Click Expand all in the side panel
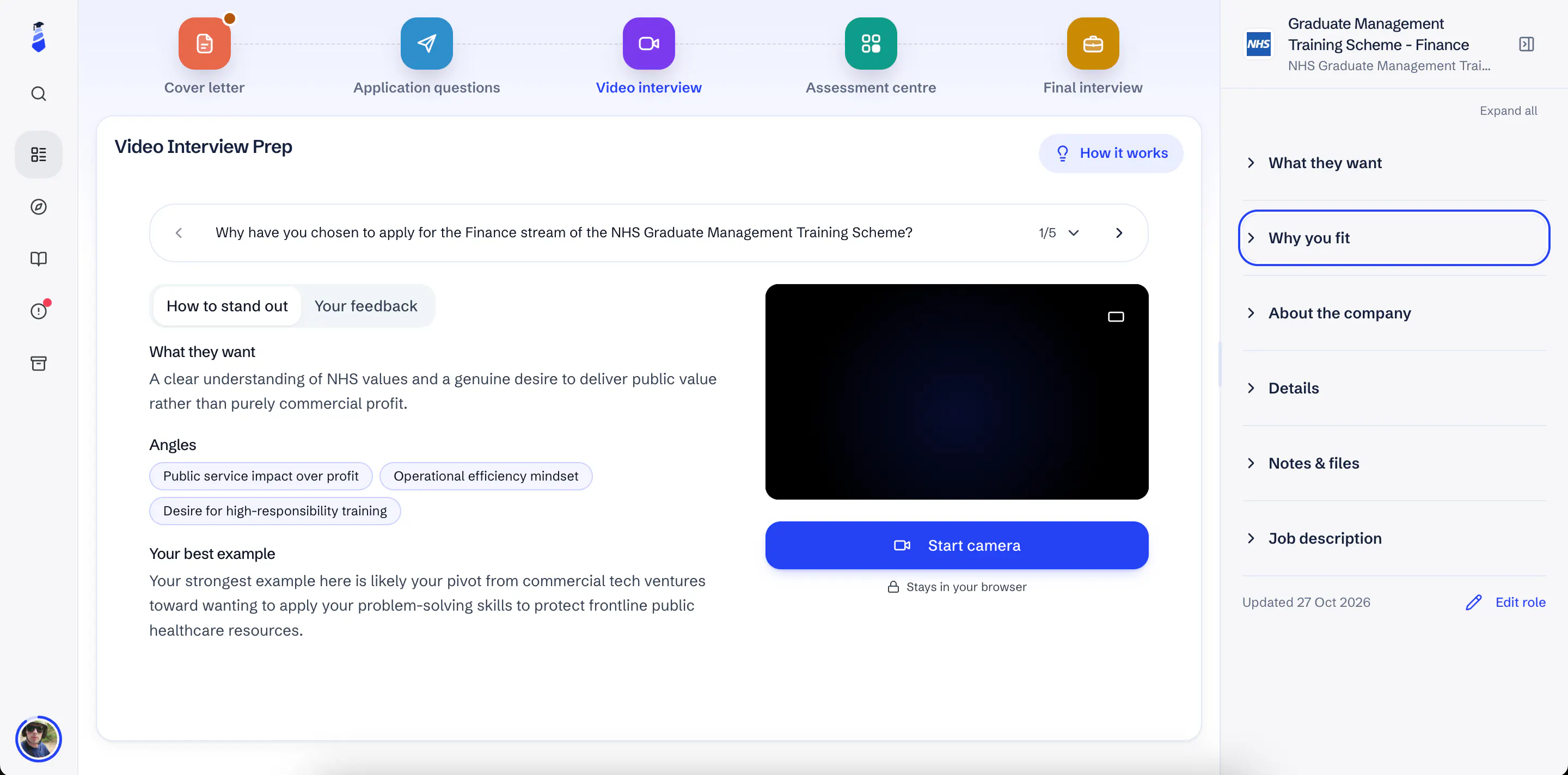This screenshot has width=1568, height=775. click(x=1508, y=110)
